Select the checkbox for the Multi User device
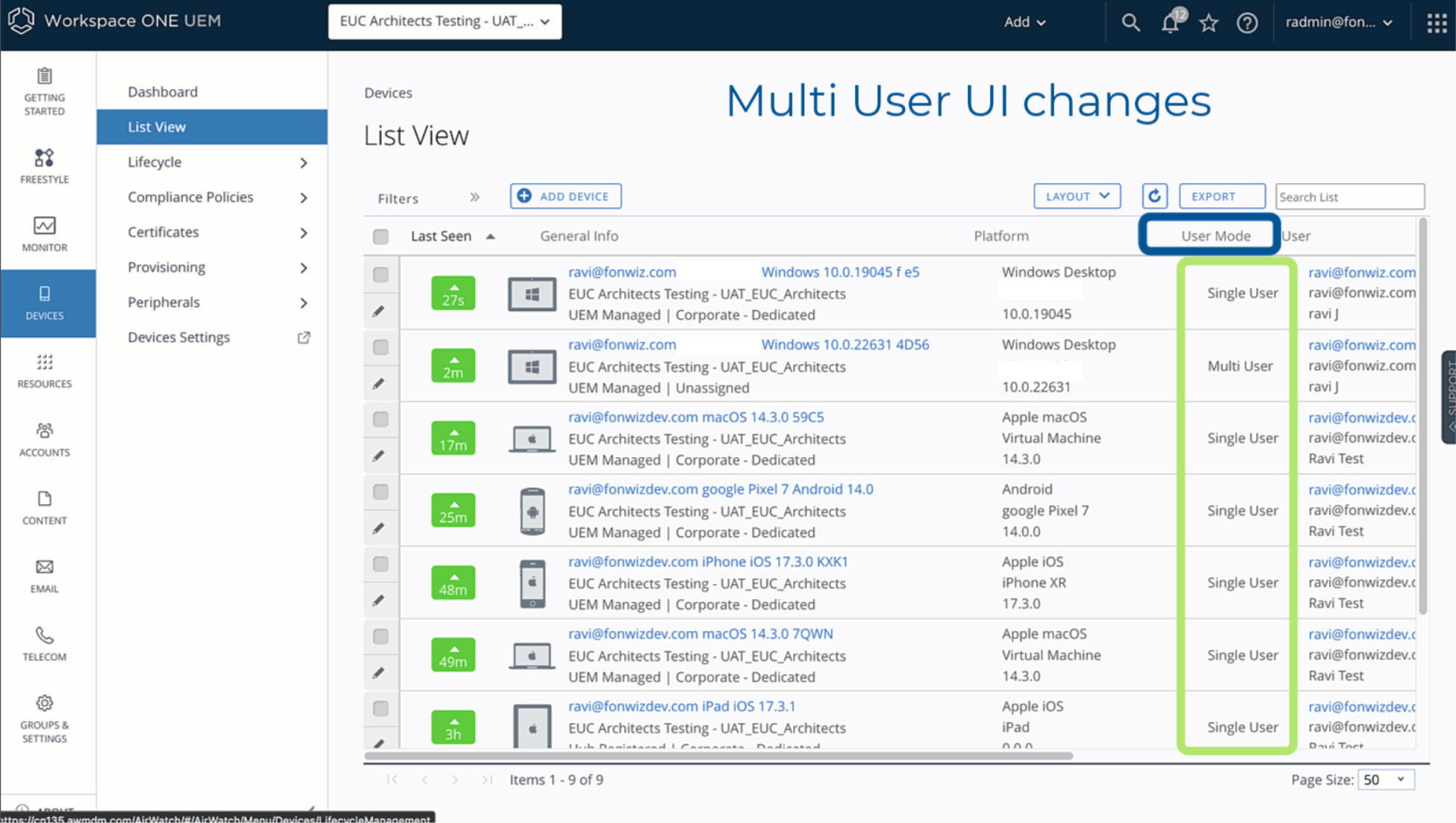The width and height of the screenshot is (1456, 823). point(381,347)
